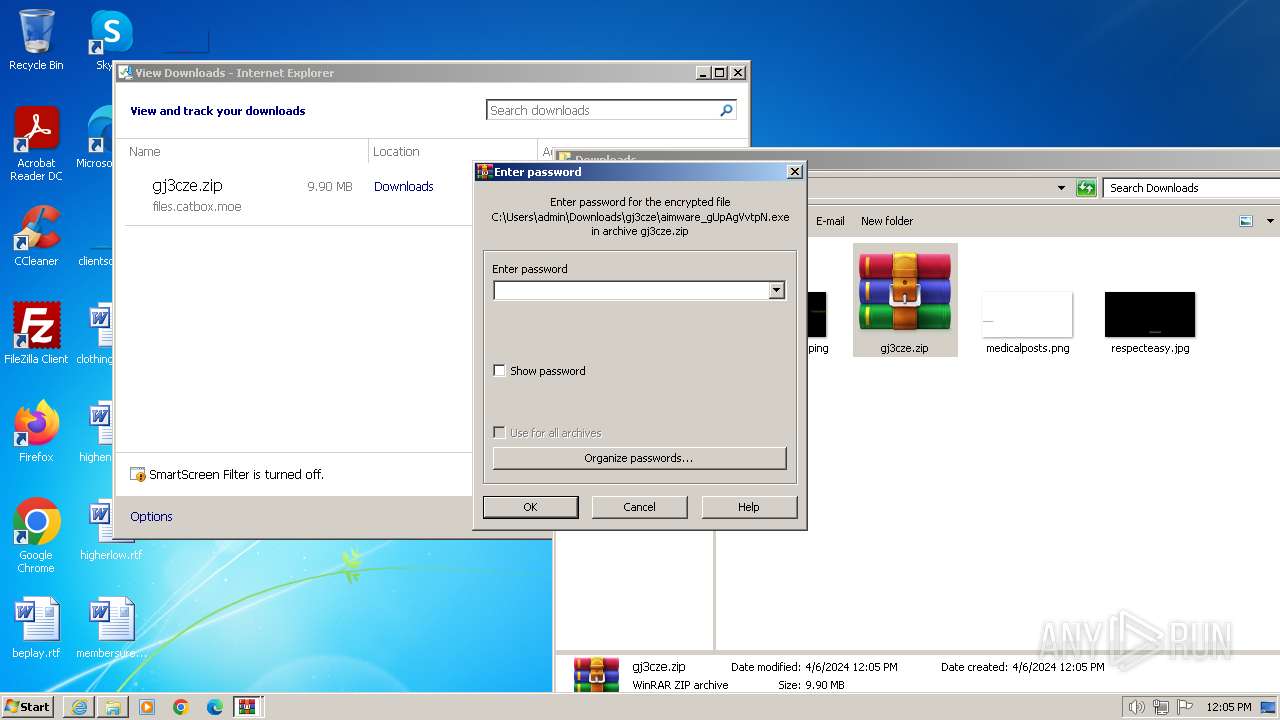Click the Edge taskbar icon

[215, 707]
